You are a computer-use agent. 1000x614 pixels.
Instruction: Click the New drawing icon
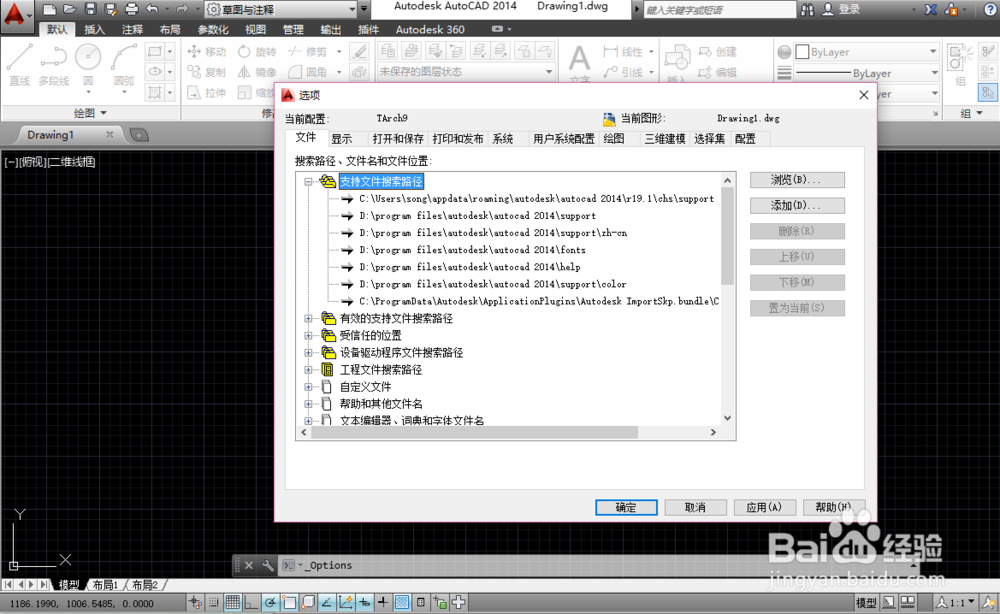click(49, 9)
